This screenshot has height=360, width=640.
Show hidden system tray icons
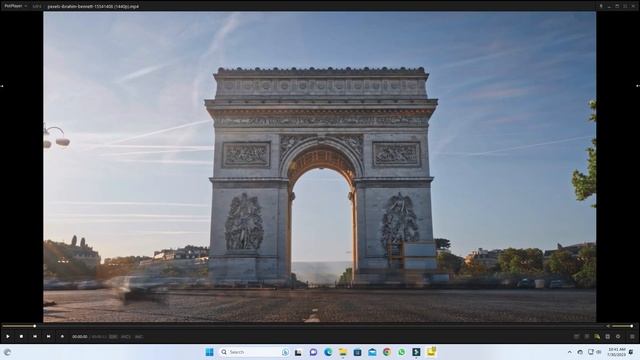click(x=569, y=352)
